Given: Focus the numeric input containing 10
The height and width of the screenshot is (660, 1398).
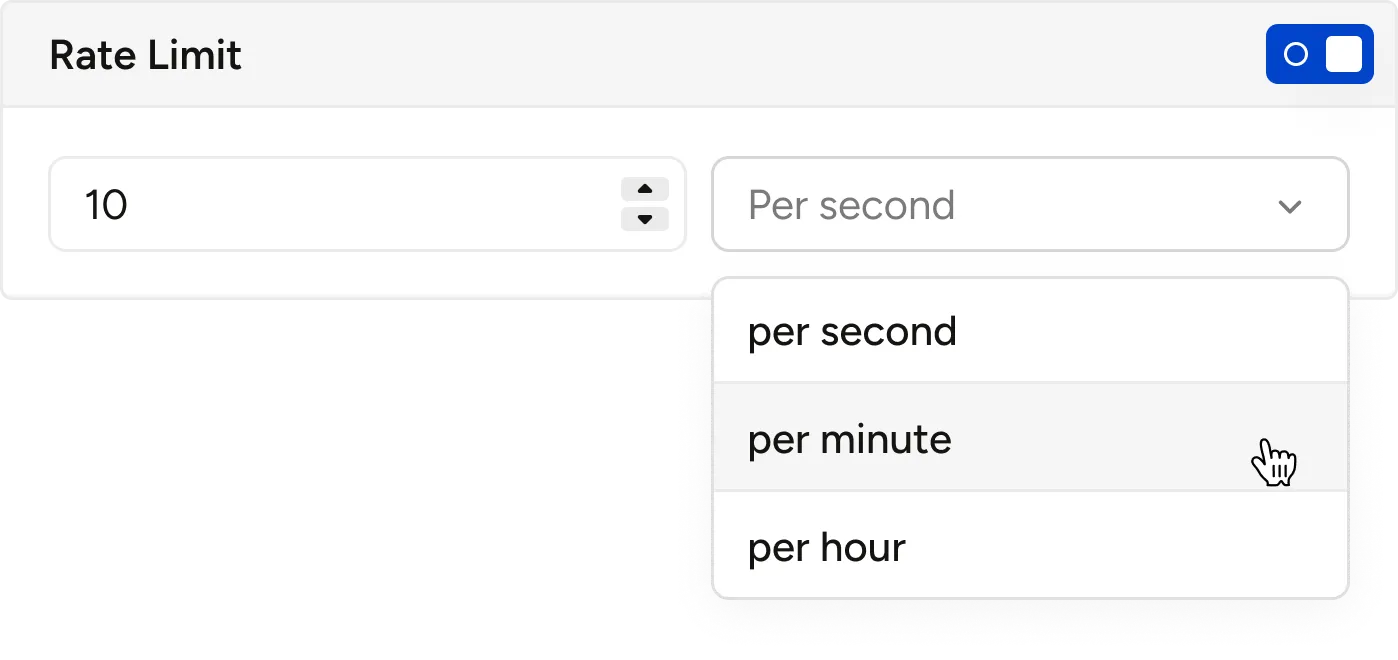Looking at the screenshot, I should pos(367,204).
